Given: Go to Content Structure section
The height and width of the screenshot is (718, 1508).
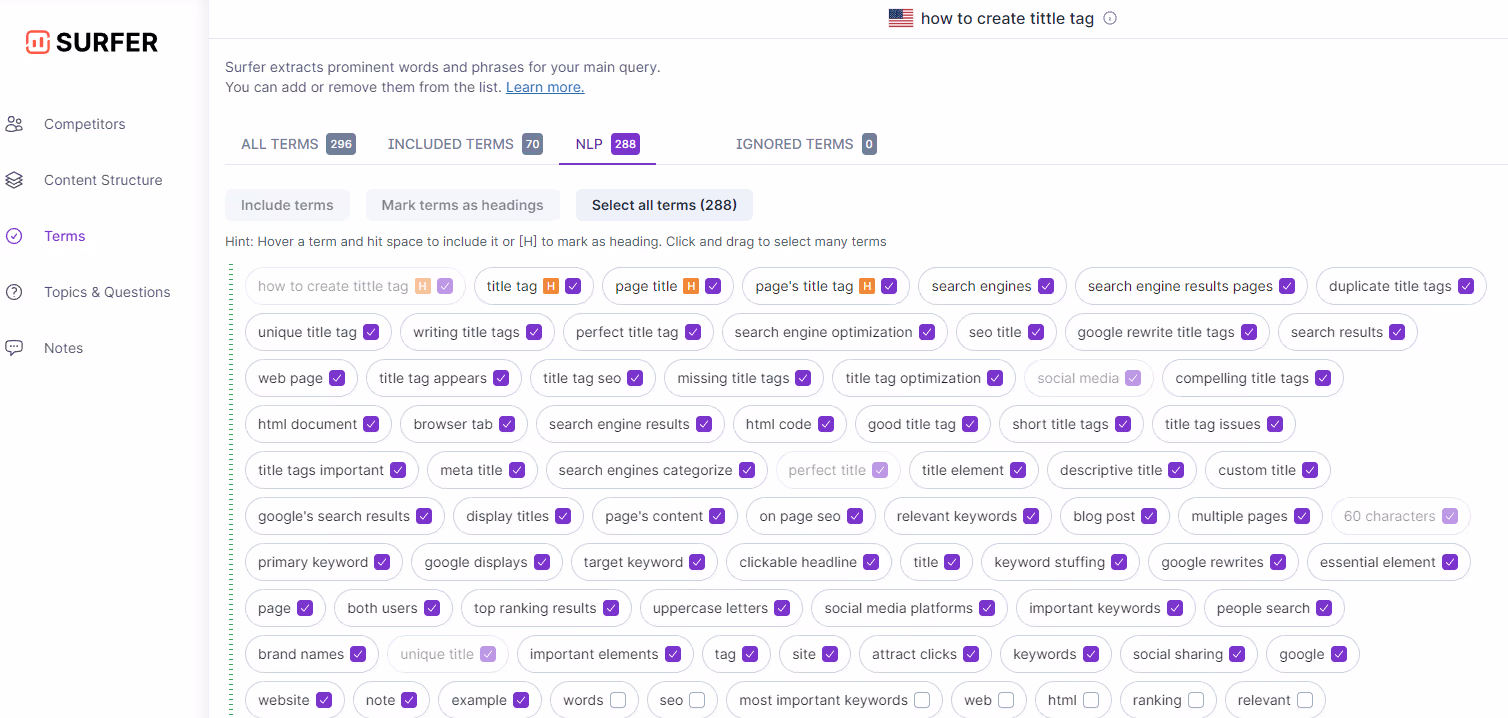Looking at the screenshot, I should [x=103, y=180].
